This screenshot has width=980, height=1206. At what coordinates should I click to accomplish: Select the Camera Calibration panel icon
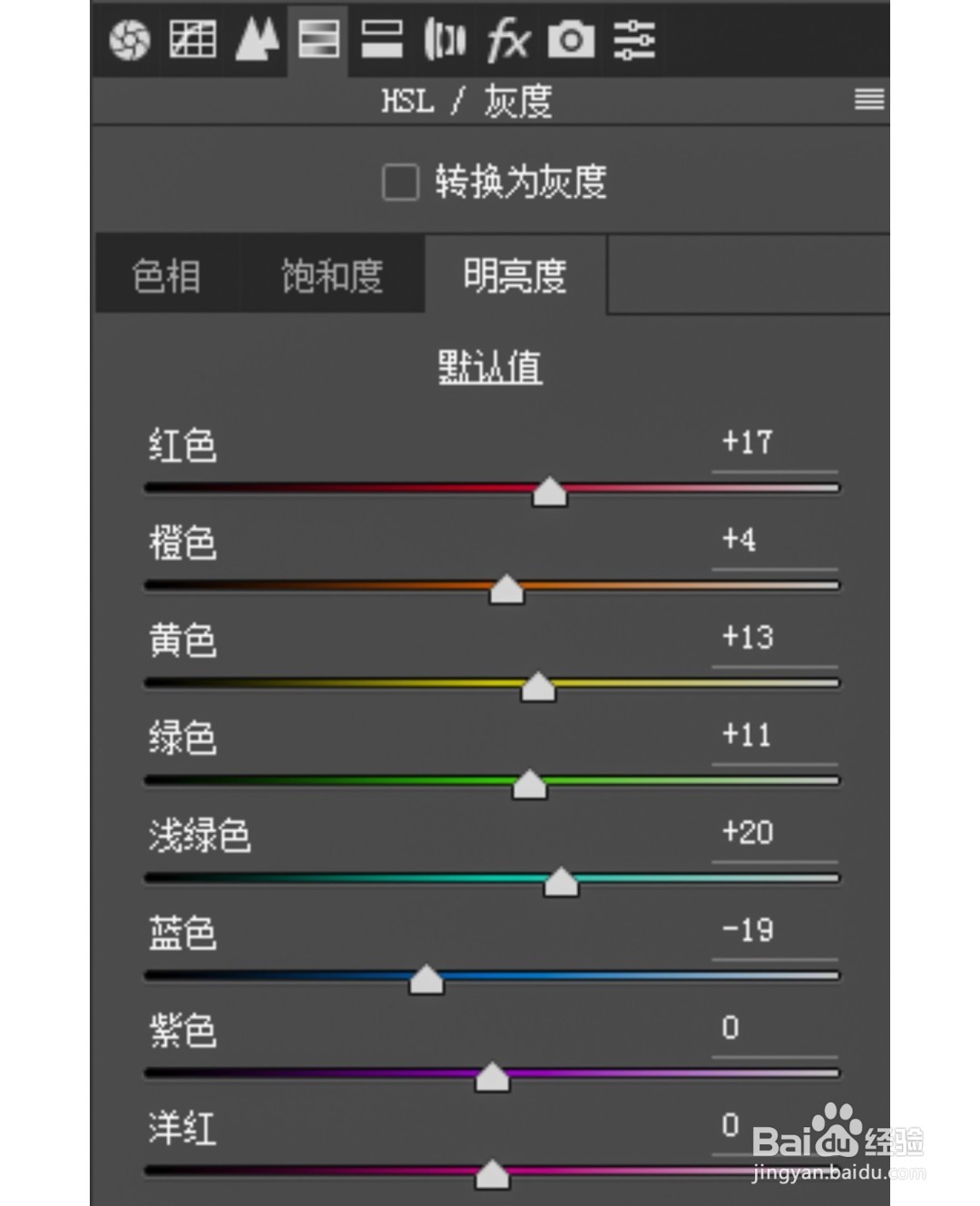tap(572, 40)
